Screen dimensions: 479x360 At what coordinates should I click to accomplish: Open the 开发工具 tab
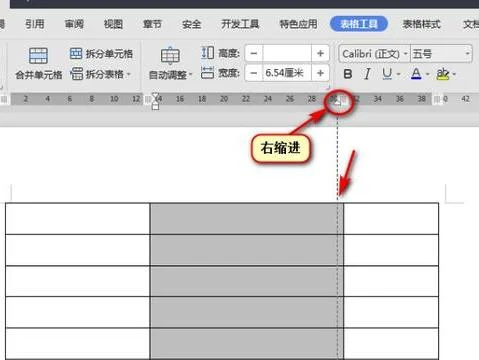pyautogui.click(x=240, y=24)
